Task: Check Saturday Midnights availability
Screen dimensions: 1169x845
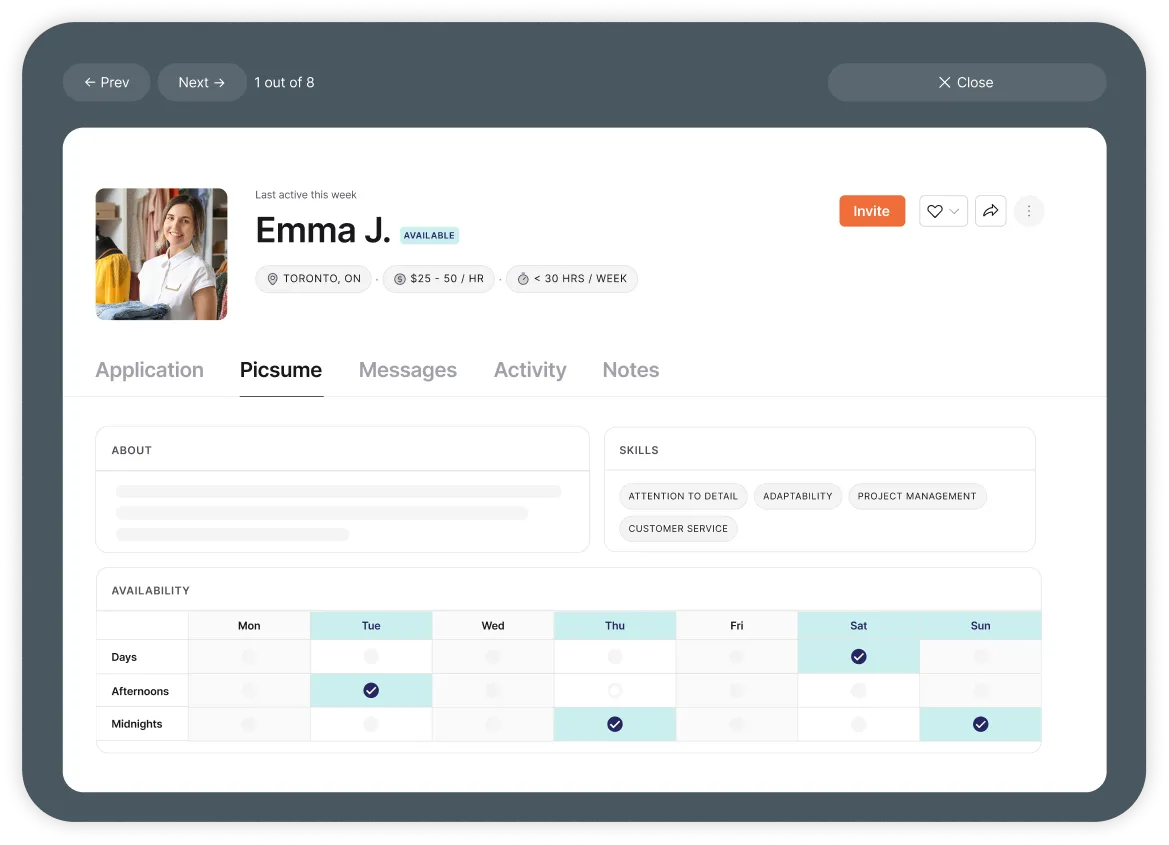Action: (859, 724)
